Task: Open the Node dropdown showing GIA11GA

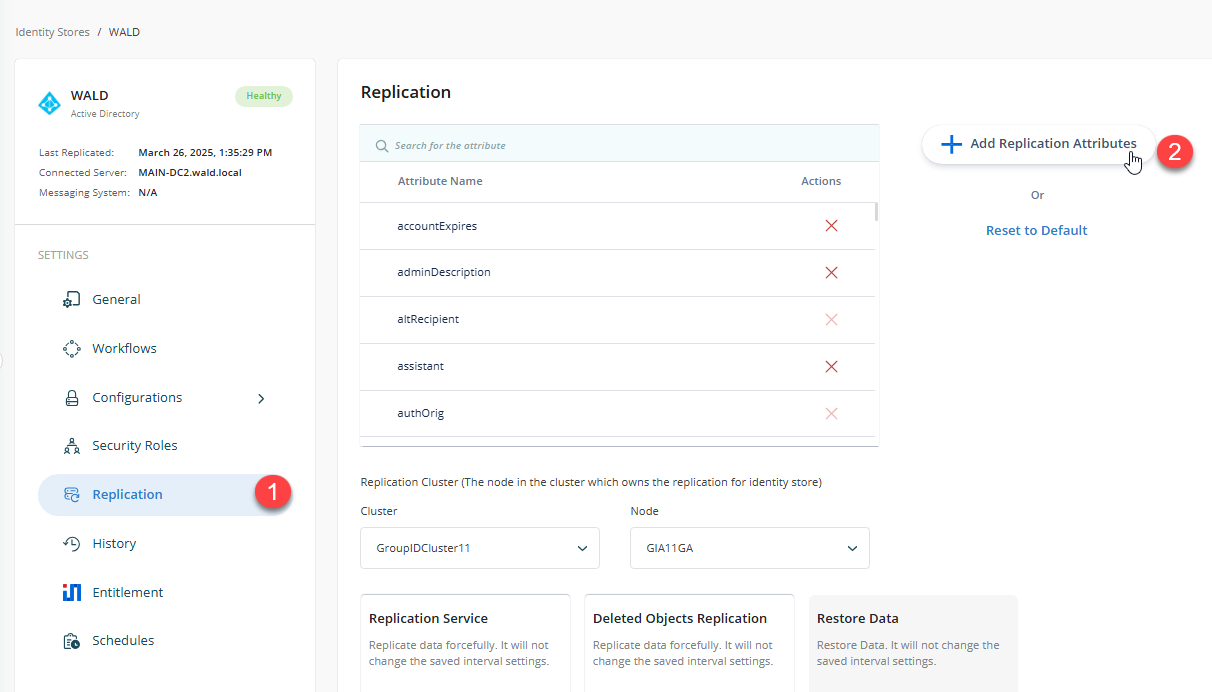Action: point(749,548)
